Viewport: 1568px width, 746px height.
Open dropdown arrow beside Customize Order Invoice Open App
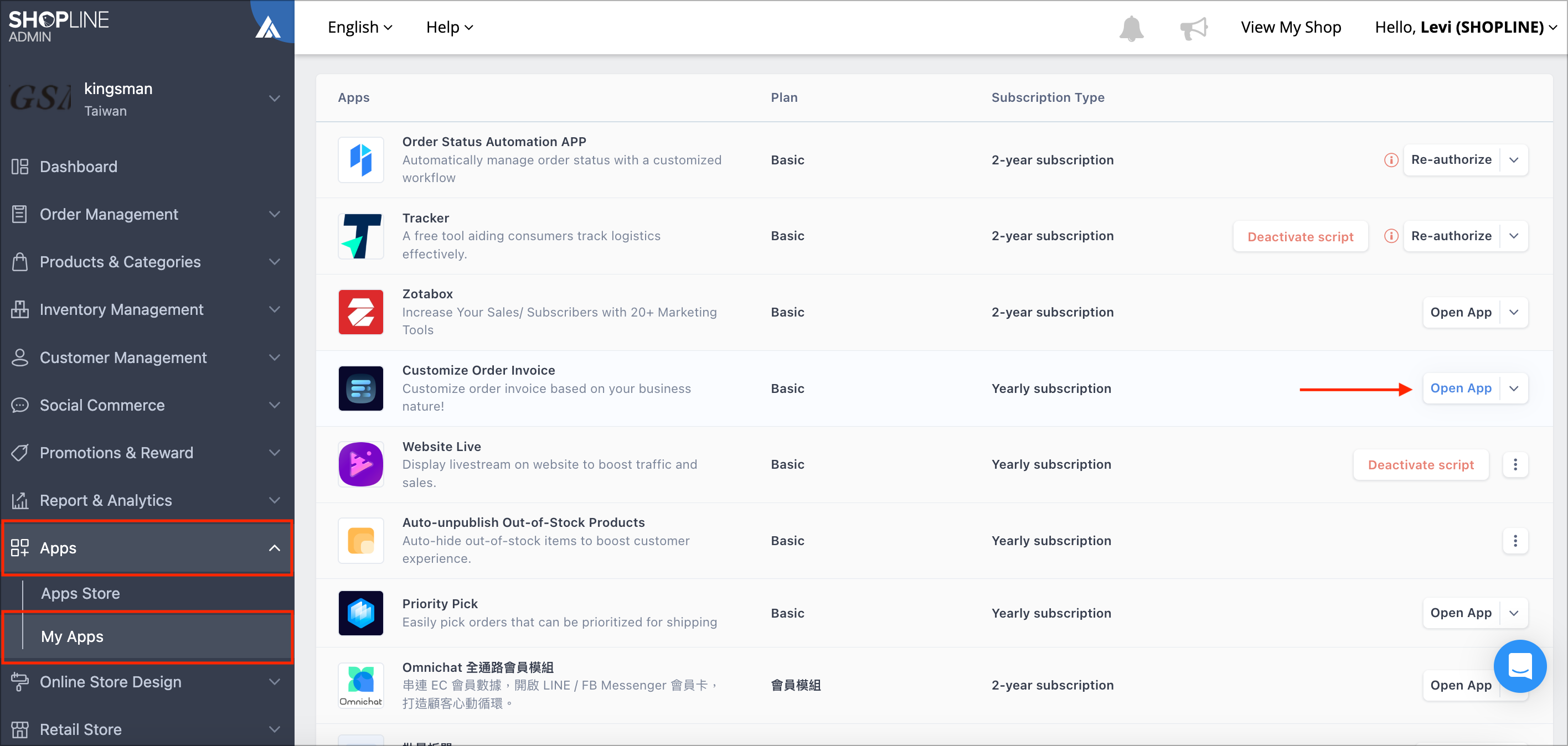(x=1514, y=388)
